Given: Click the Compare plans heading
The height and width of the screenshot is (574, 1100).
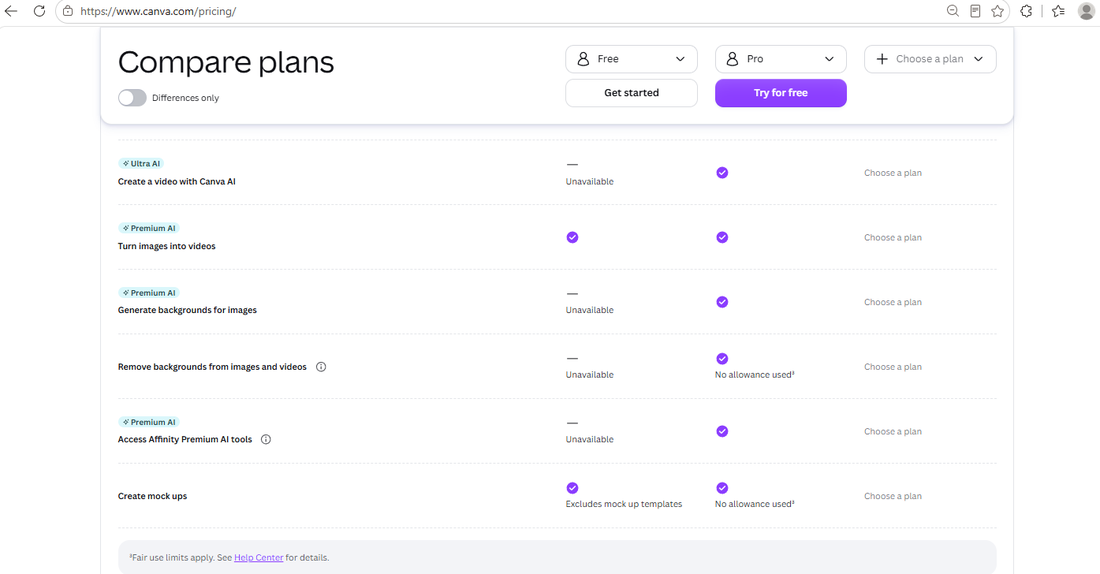Looking at the screenshot, I should click(226, 62).
